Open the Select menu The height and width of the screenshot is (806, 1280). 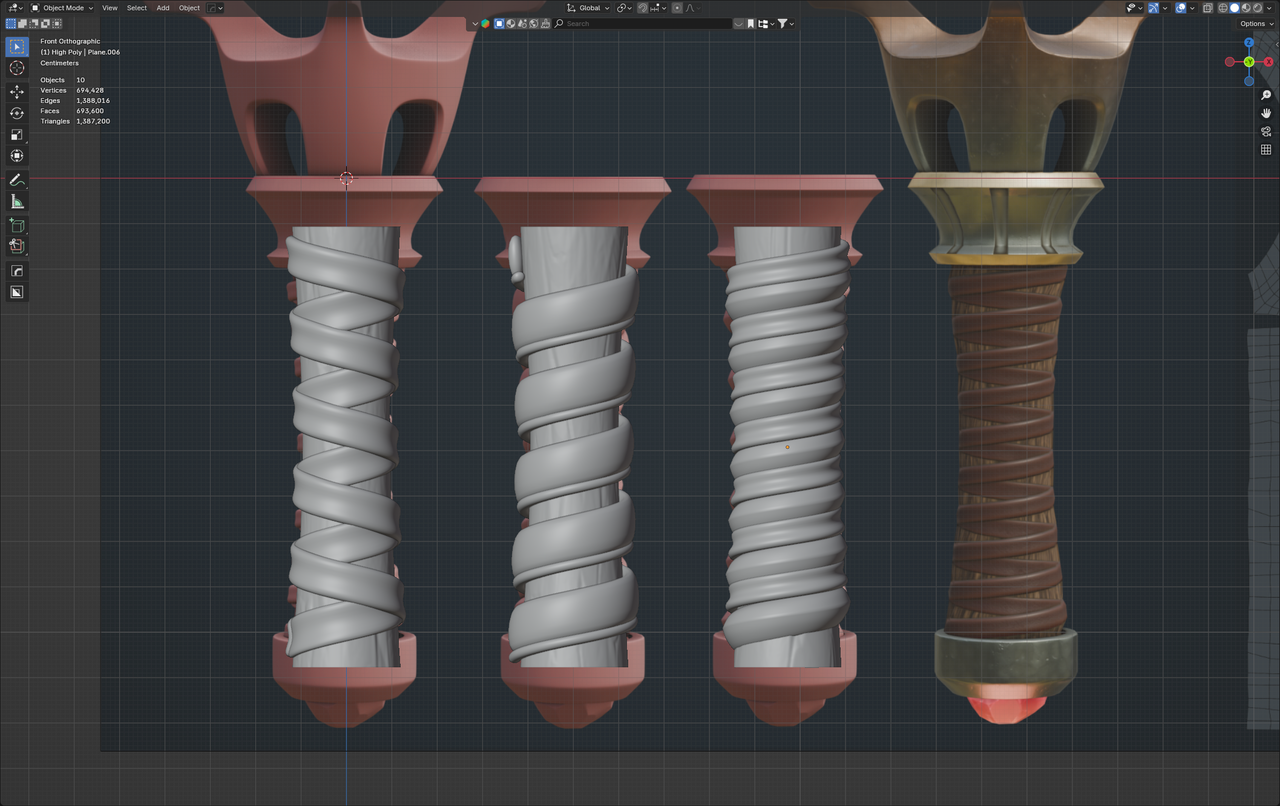tap(137, 8)
